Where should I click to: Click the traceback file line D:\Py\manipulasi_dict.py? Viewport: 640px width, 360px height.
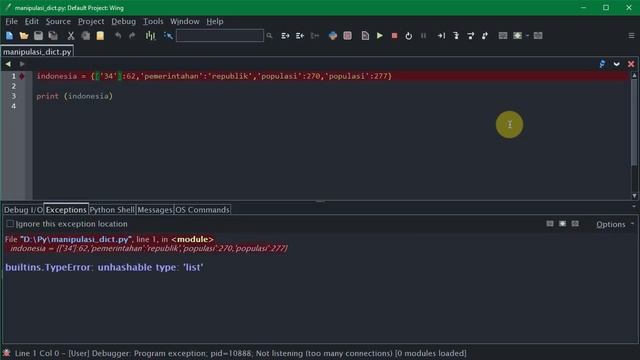point(109,239)
